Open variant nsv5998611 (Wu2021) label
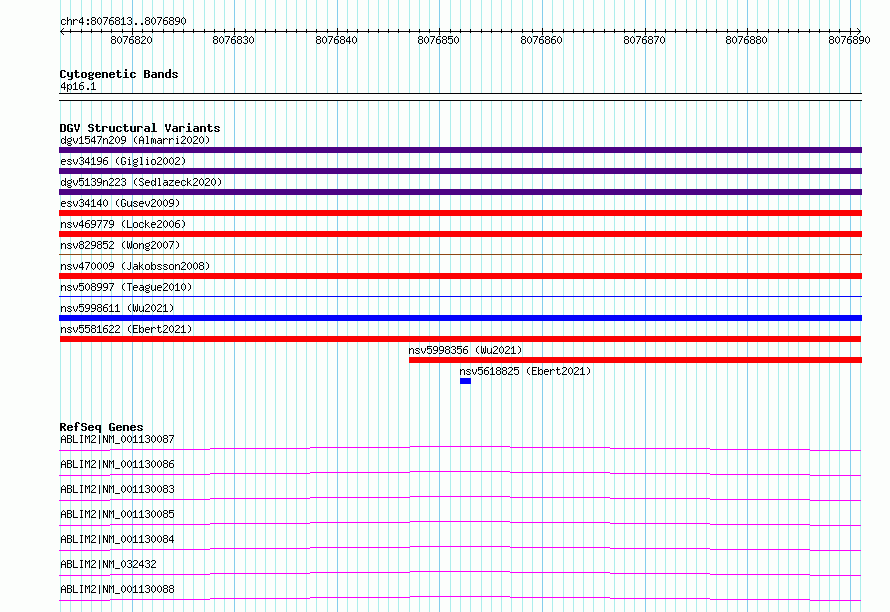 [117, 308]
